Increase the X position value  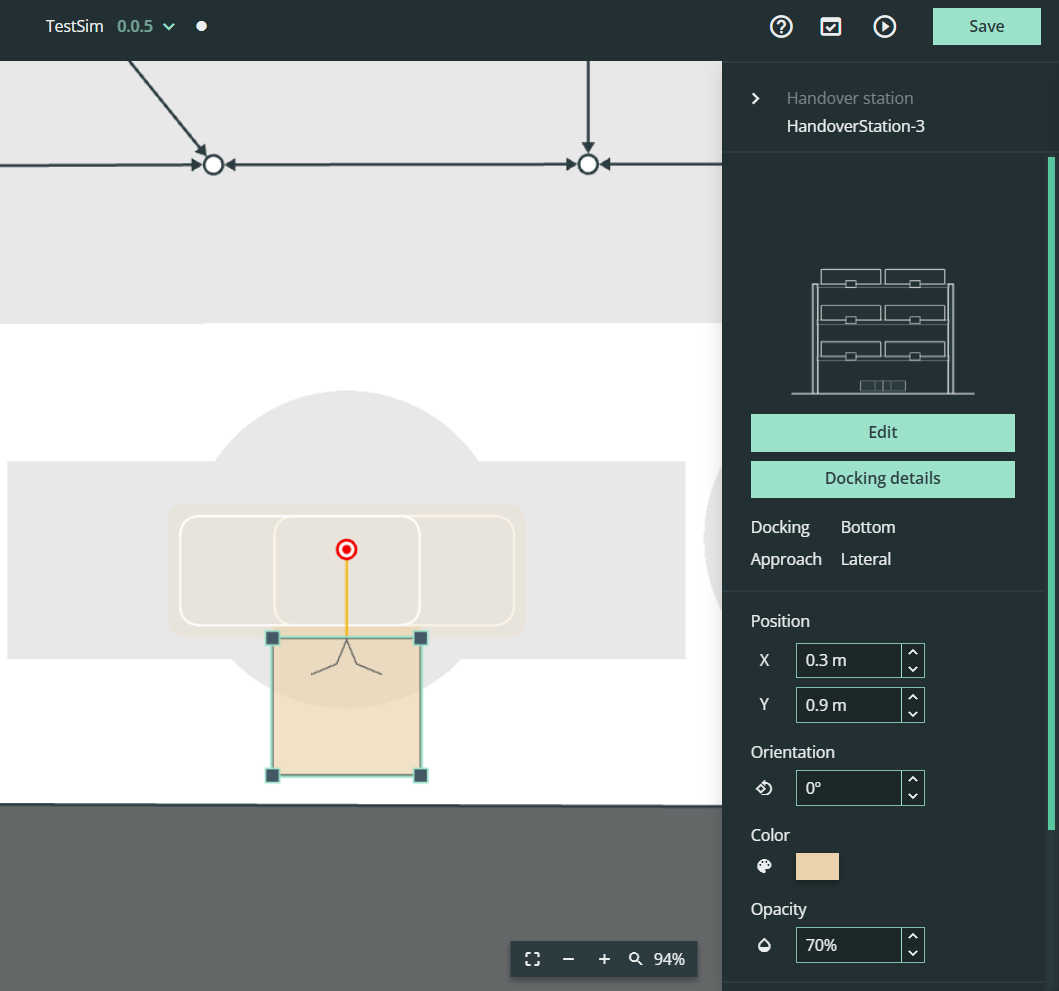click(913, 652)
